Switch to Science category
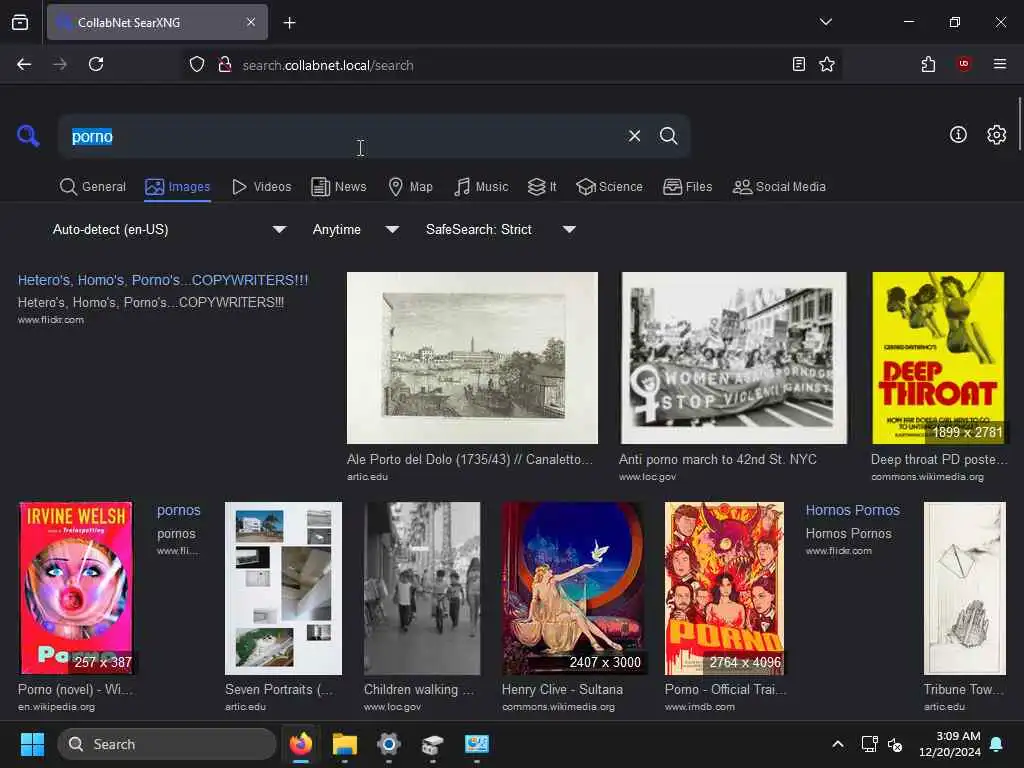This screenshot has width=1024, height=768. coord(609,187)
